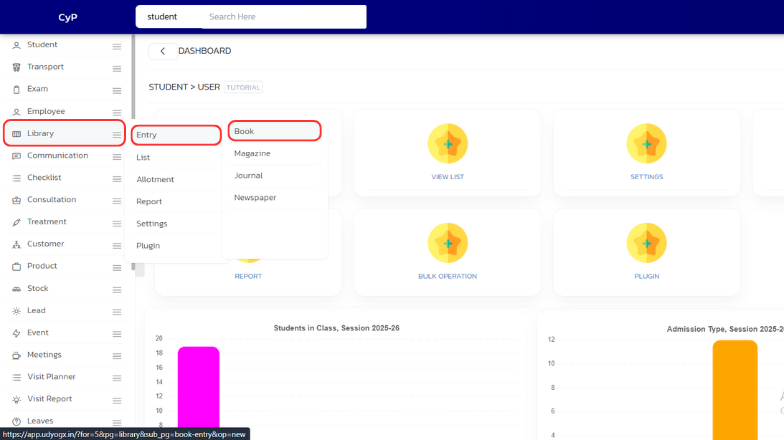Open the student search category dropdown
784x440 pixels.
(x=168, y=17)
